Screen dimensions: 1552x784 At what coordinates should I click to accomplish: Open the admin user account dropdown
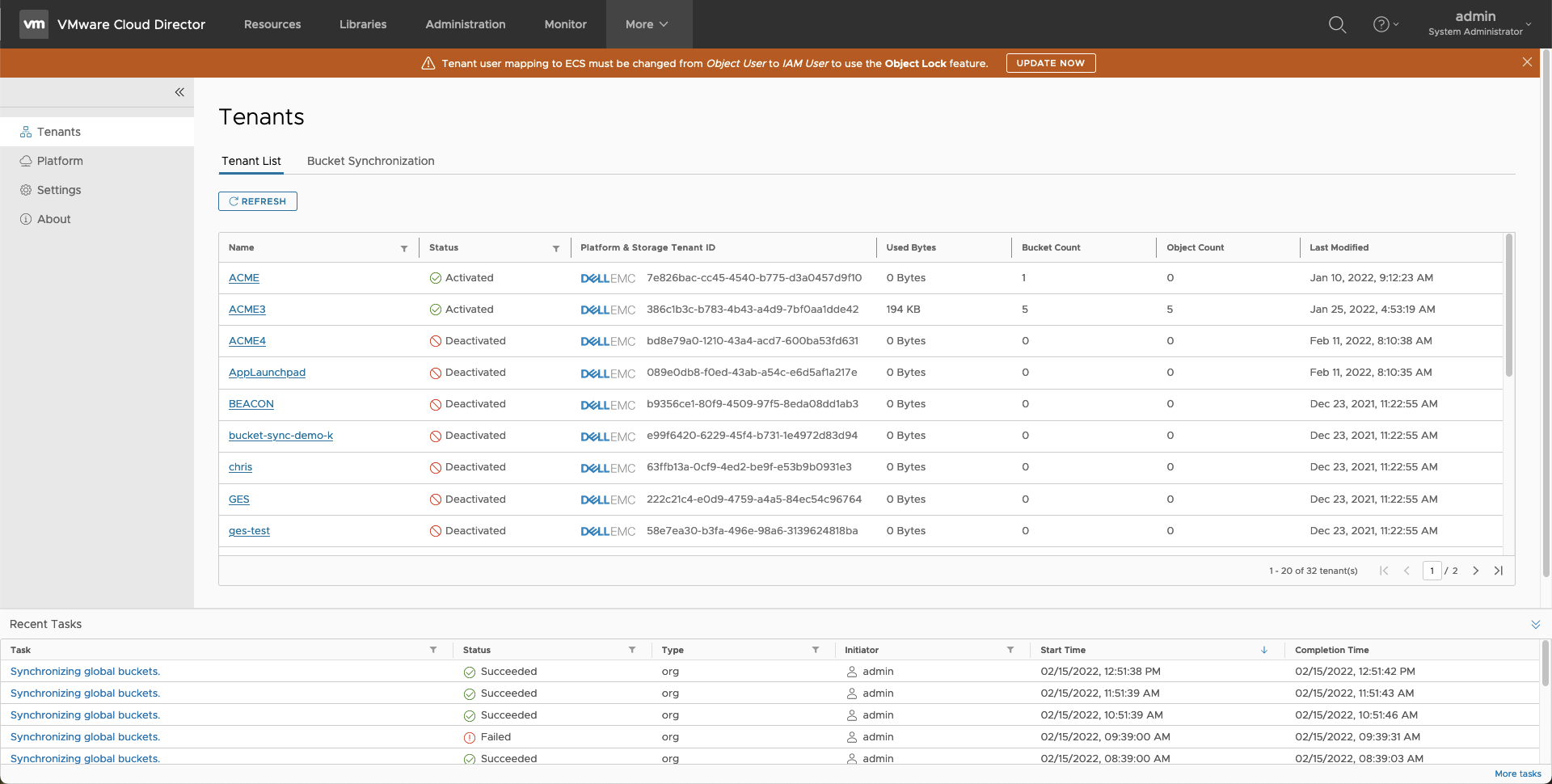[x=1479, y=24]
